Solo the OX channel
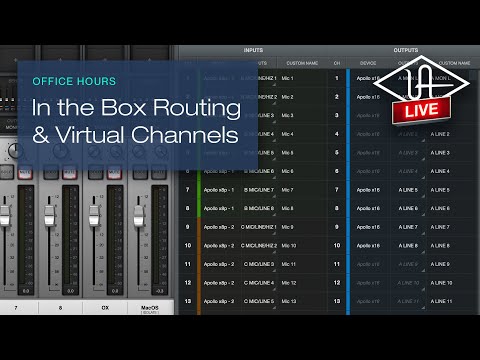 96,173
